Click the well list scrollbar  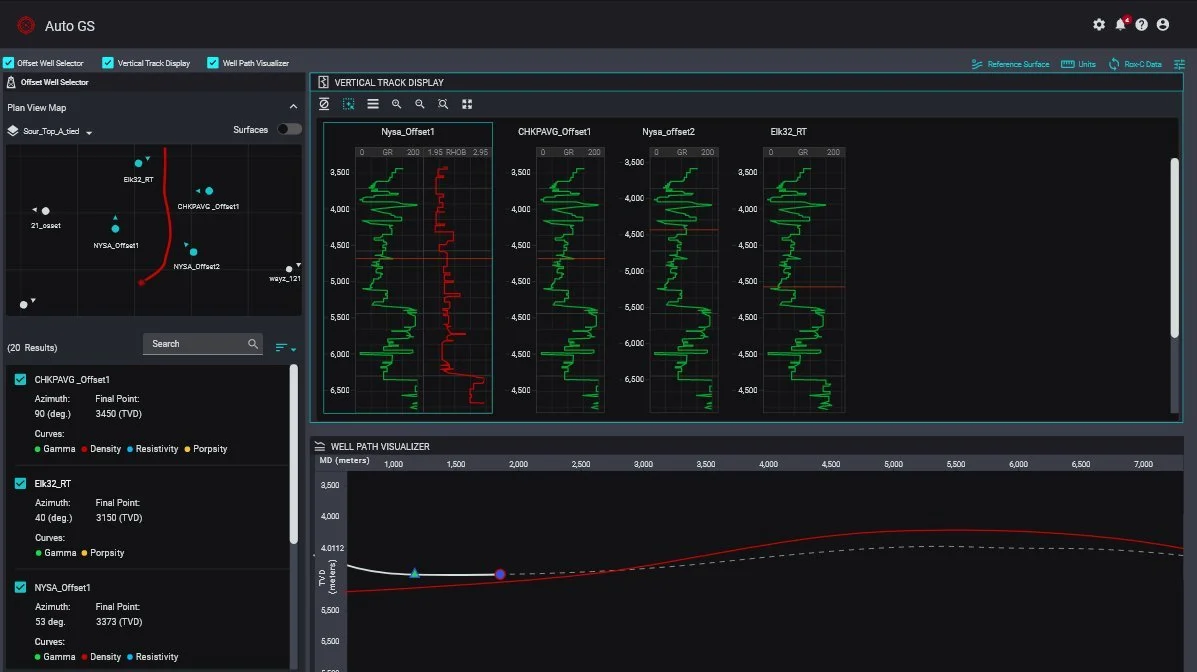pyautogui.click(x=294, y=454)
